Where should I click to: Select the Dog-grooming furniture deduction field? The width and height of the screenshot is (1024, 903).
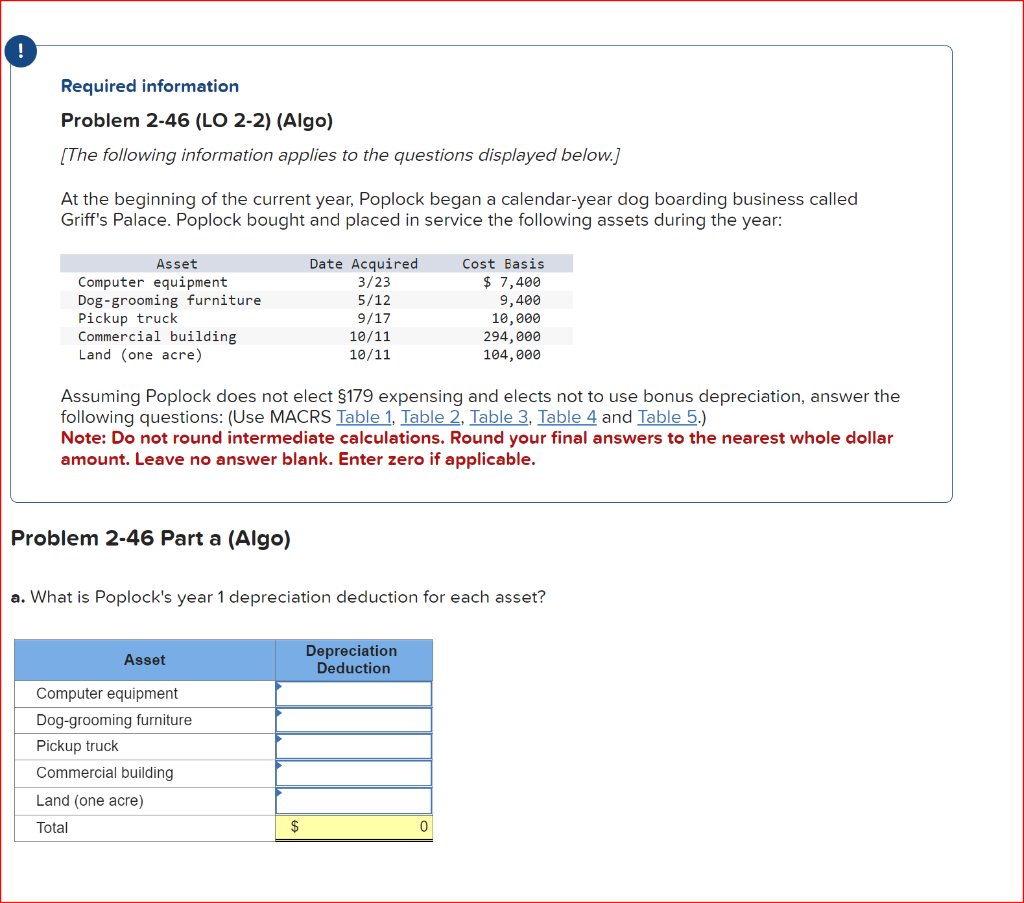coord(355,720)
